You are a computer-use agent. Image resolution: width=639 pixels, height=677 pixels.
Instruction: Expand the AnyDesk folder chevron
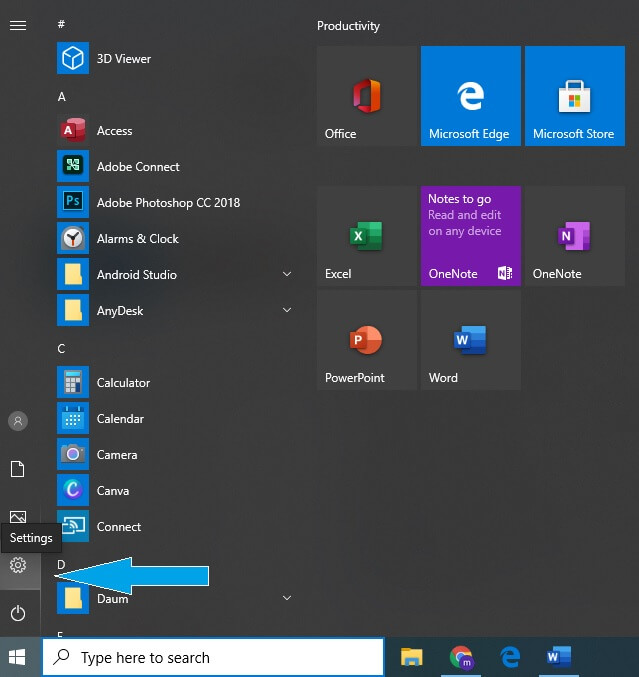point(287,310)
